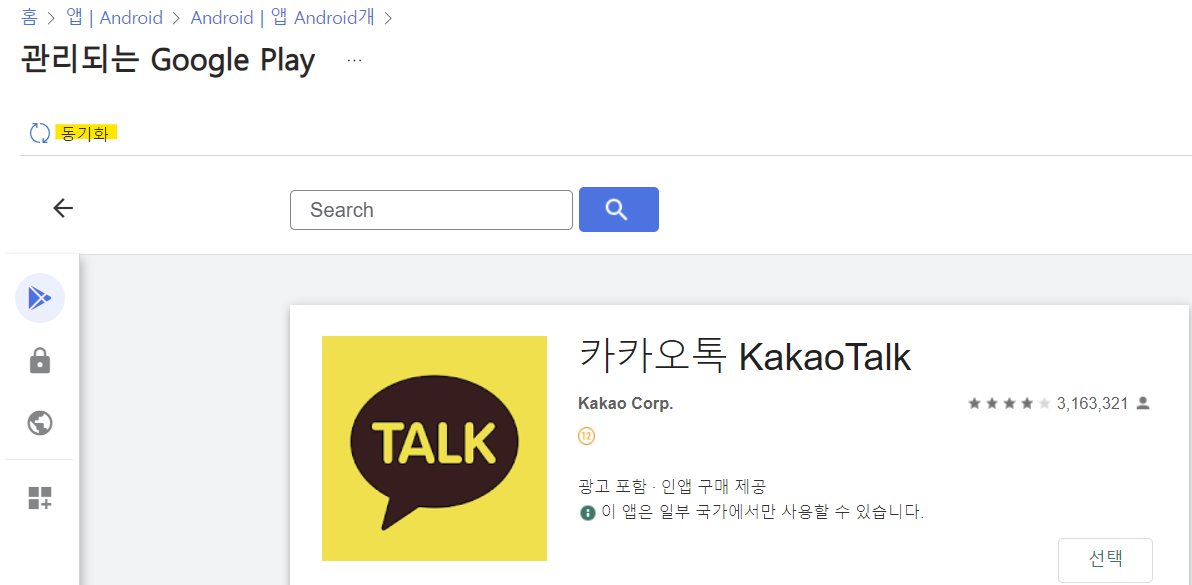
Task: Click the 3,163,321 ratings count
Action: click(1092, 403)
